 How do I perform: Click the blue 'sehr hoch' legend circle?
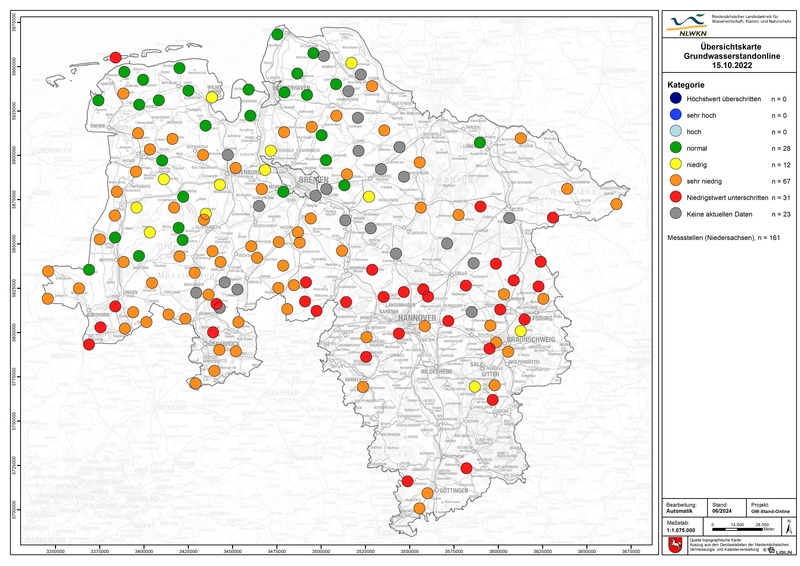pyautogui.click(x=678, y=116)
